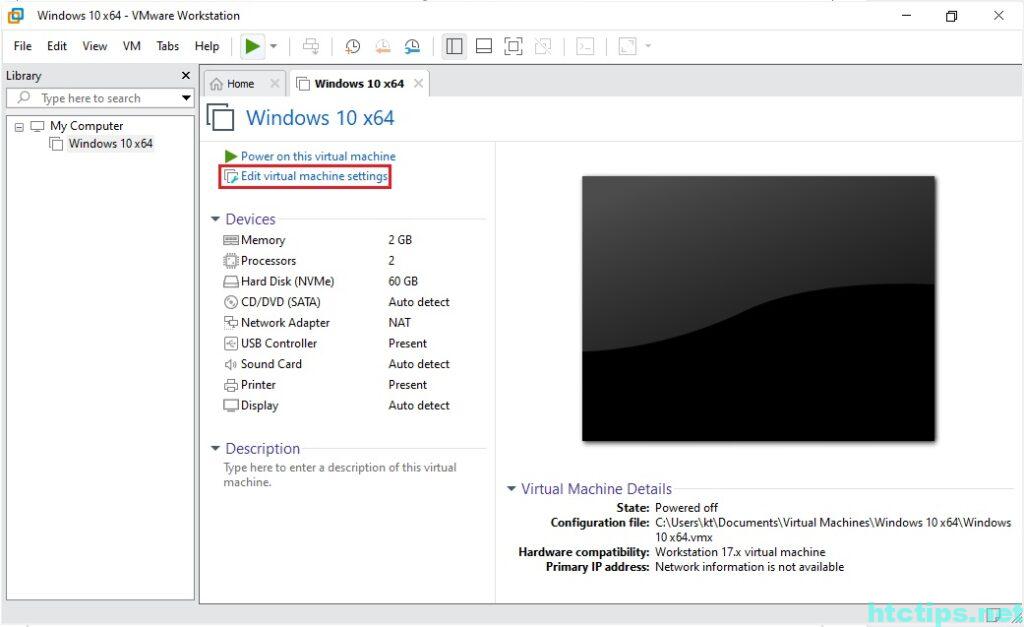Click the console view toolbar icon
This screenshot has width=1024, height=627.
(585, 46)
